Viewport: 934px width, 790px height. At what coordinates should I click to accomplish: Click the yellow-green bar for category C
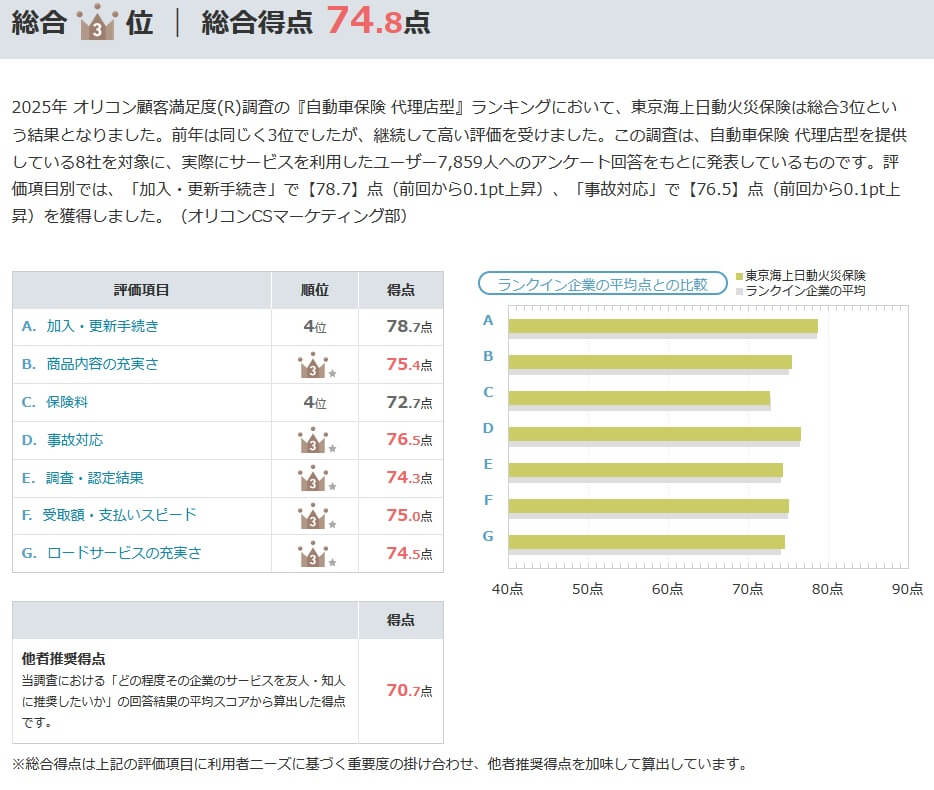(639, 397)
